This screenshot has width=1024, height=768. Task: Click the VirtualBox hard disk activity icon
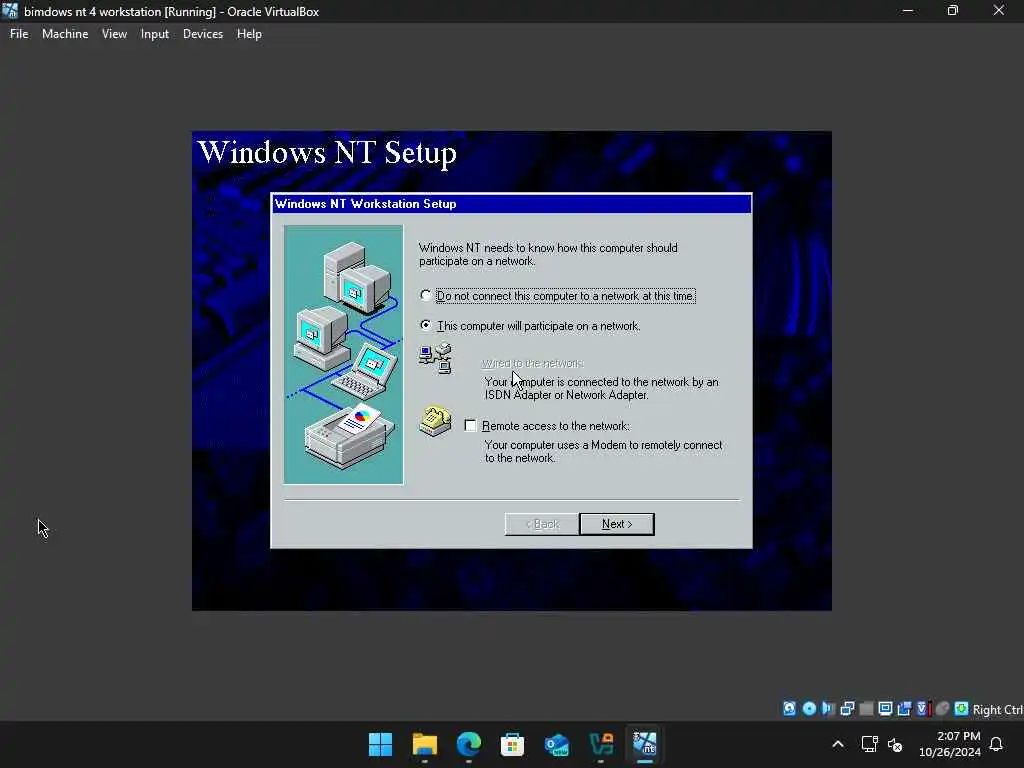point(790,709)
